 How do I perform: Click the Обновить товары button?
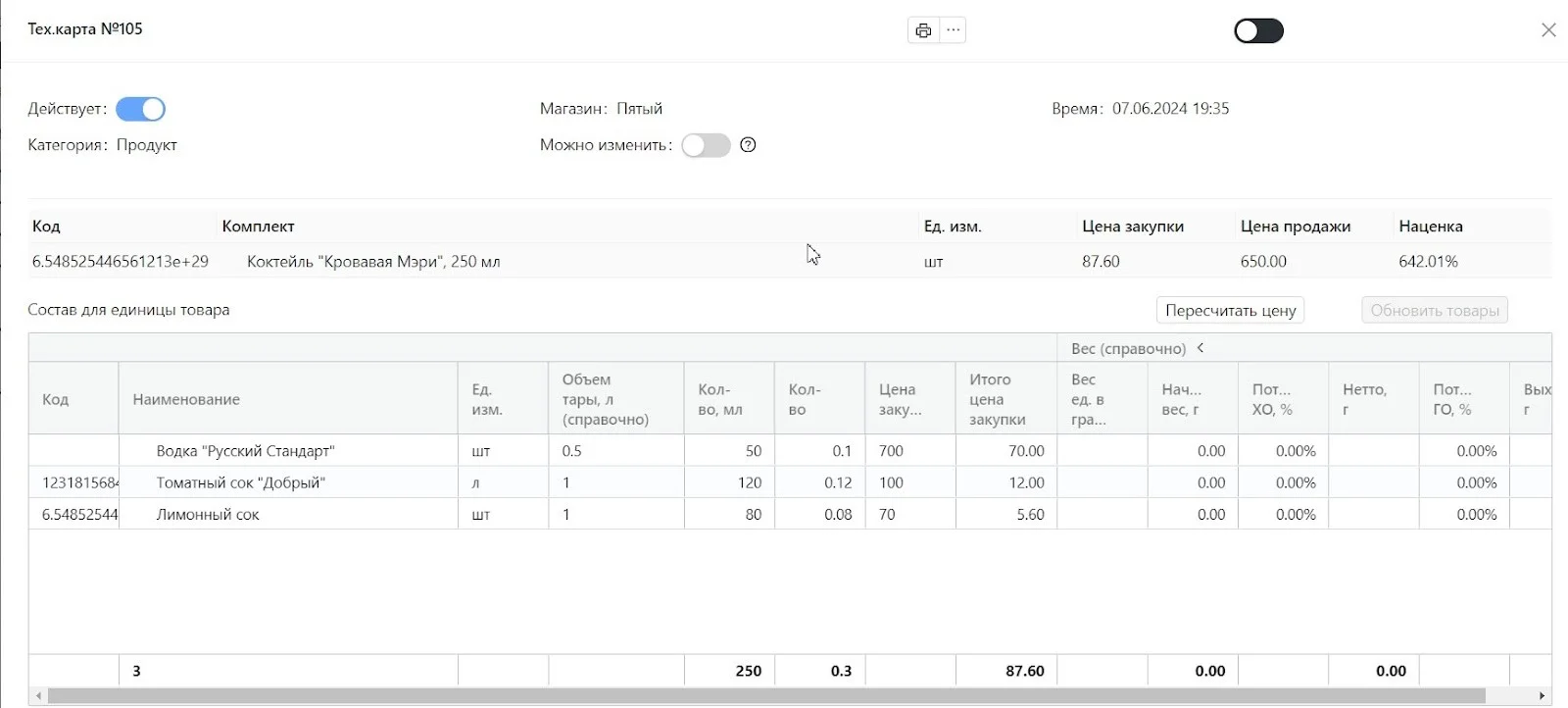click(x=1435, y=310)
